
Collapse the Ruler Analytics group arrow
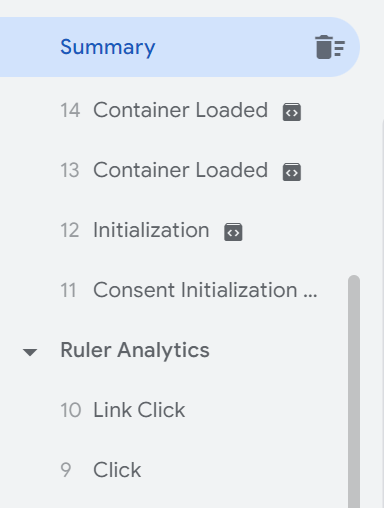point(30,352)
